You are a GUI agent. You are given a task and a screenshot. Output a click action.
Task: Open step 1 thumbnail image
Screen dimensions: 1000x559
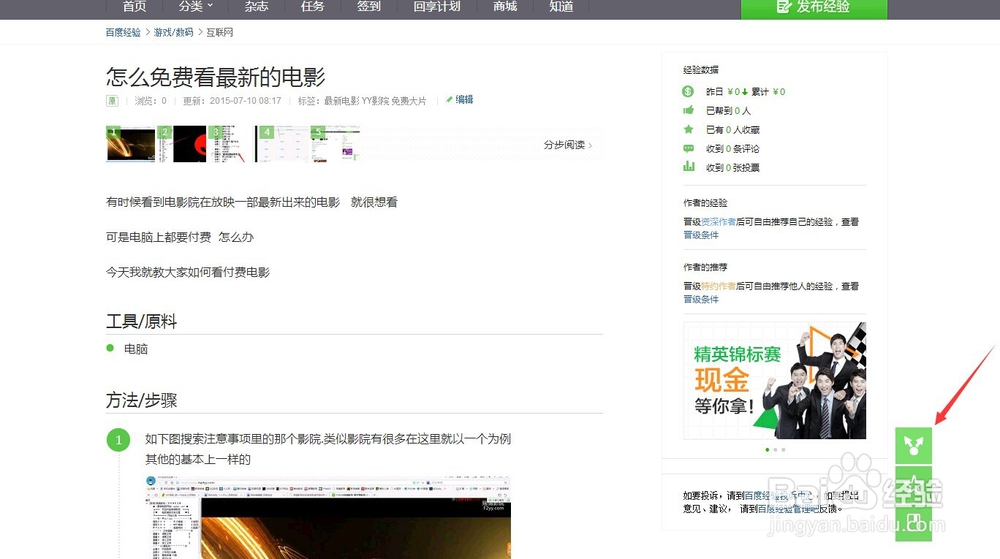coord(131,144)
